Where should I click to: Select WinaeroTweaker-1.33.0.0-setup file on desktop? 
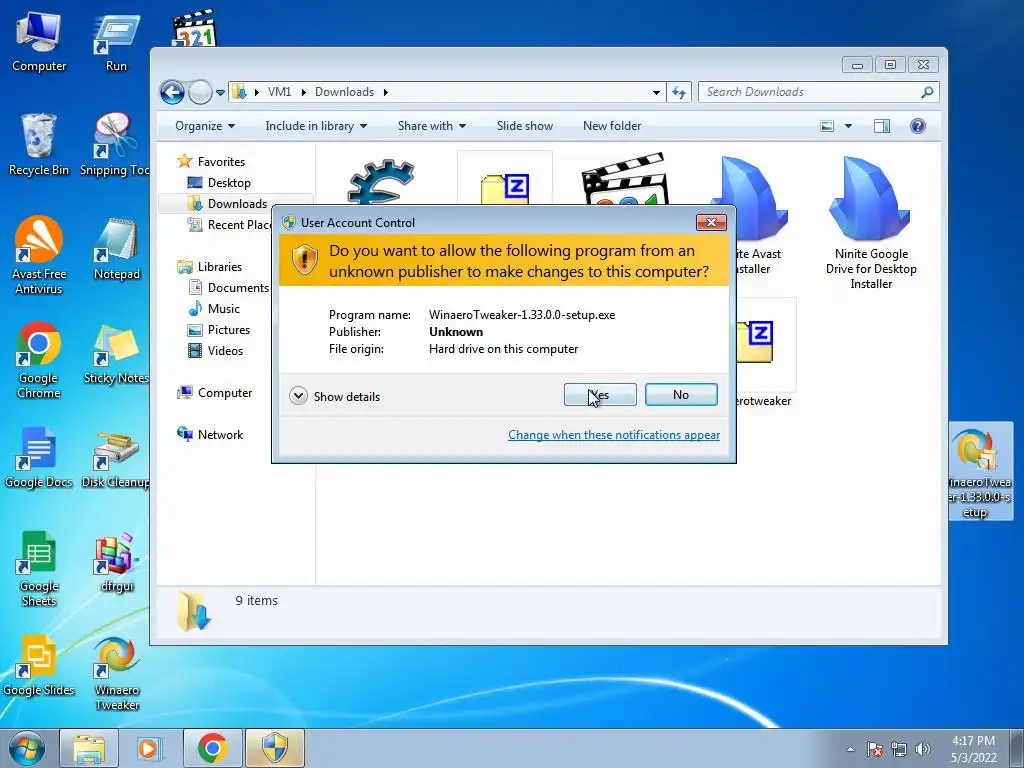click(x=978, y=471)
